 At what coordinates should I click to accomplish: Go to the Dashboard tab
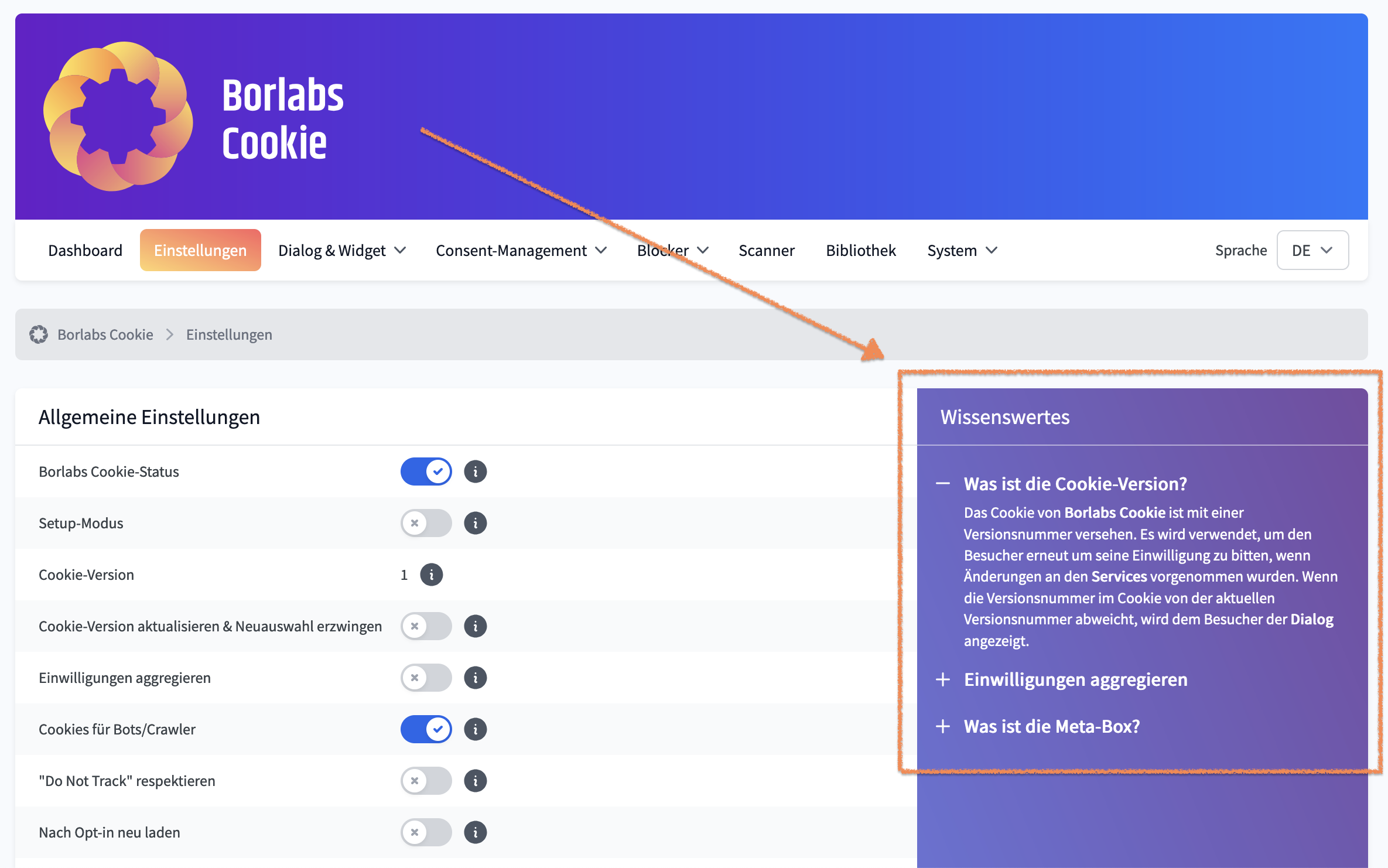click(x=86, y=250)
